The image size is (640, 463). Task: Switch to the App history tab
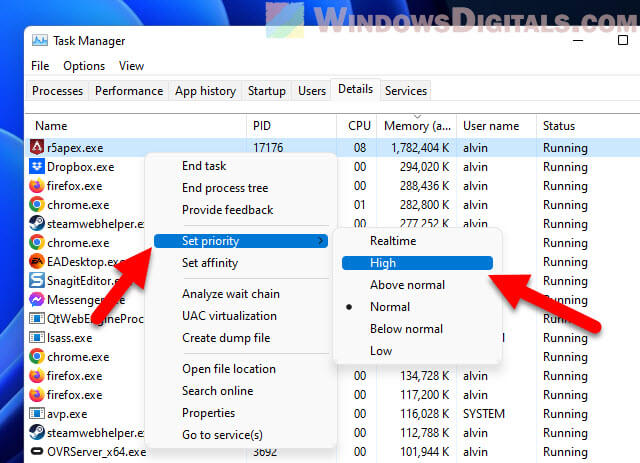(x=205, y=91)
